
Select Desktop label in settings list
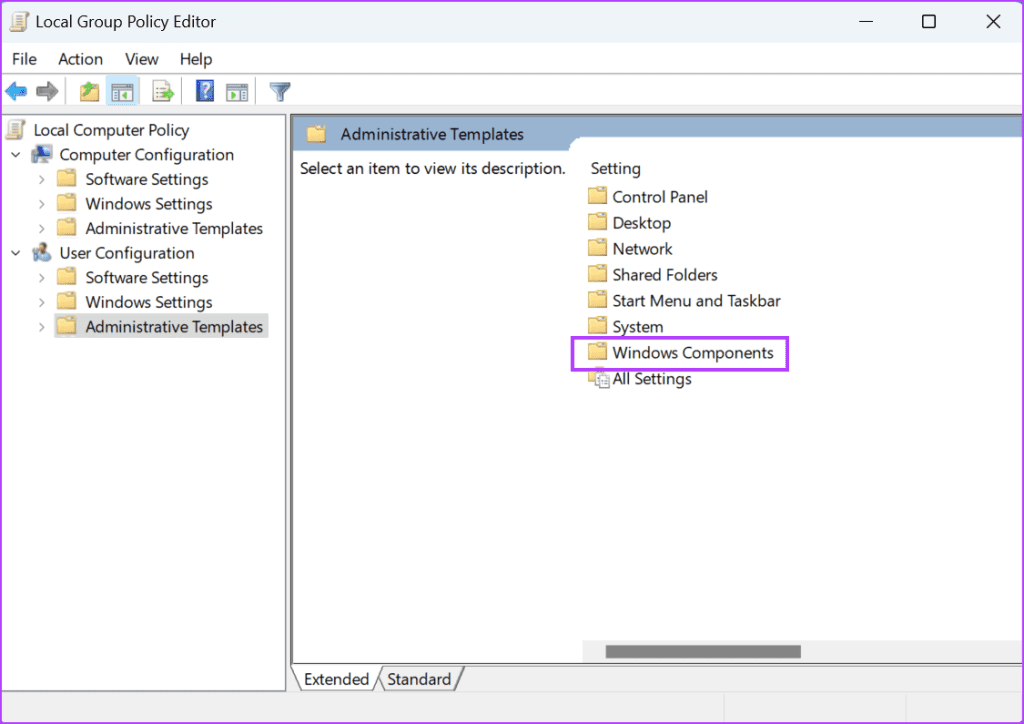tap(641, 223)
